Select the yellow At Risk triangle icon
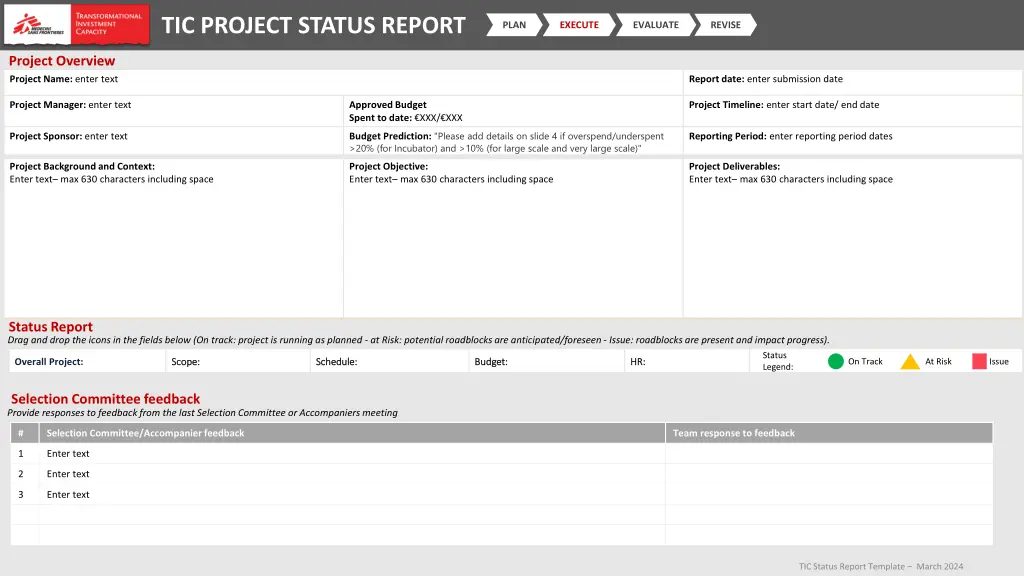 point(910,362)
